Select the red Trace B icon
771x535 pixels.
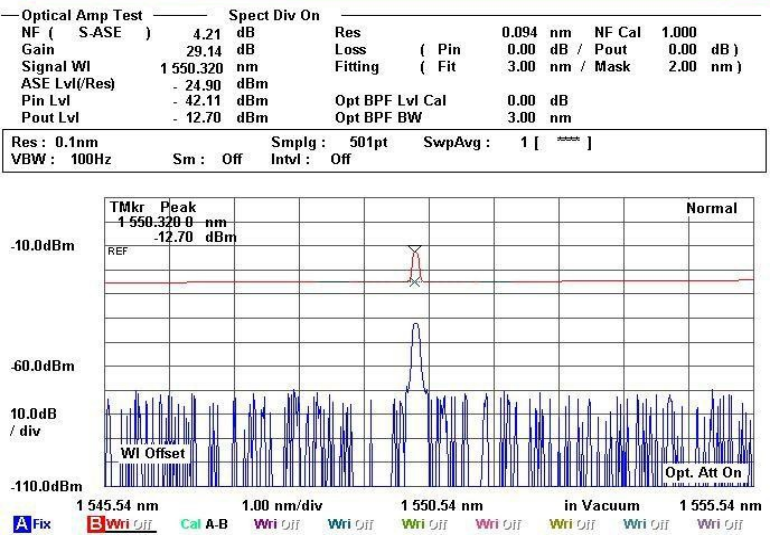97,523
